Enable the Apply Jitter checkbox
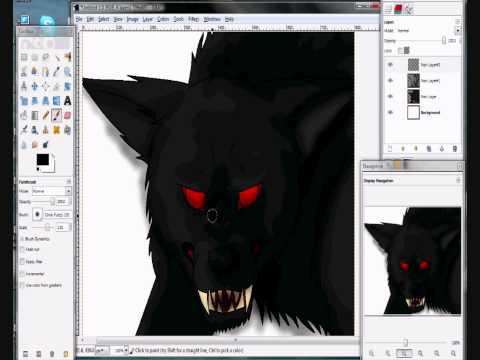 pyautogui.click(x=22, y=262)
